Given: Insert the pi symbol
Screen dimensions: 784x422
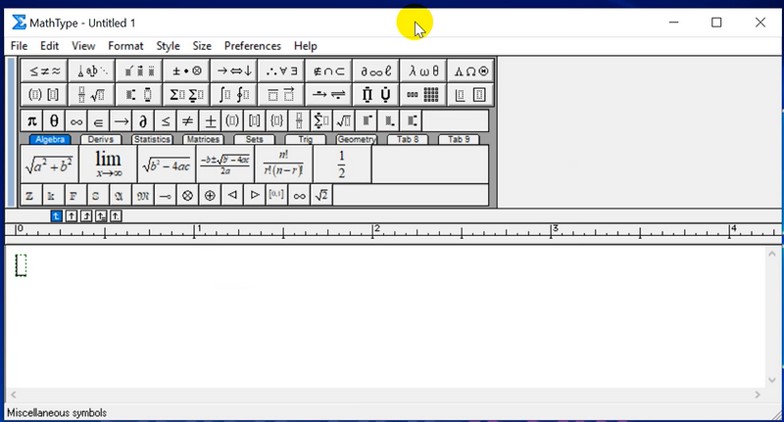Looking at the screenshot, I should pos(32,121).
